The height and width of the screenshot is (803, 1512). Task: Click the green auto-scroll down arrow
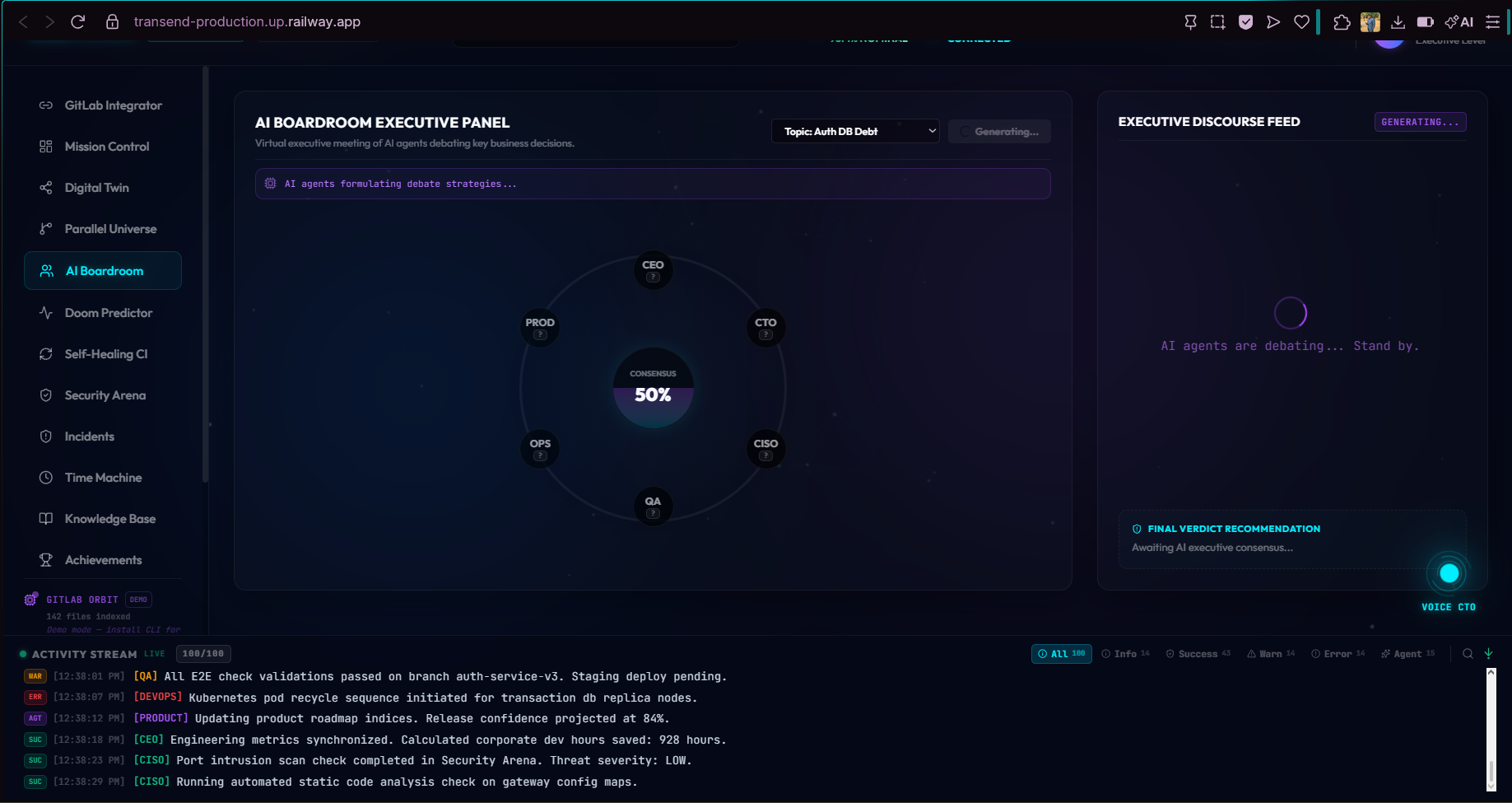click(x=1488, y=654)
